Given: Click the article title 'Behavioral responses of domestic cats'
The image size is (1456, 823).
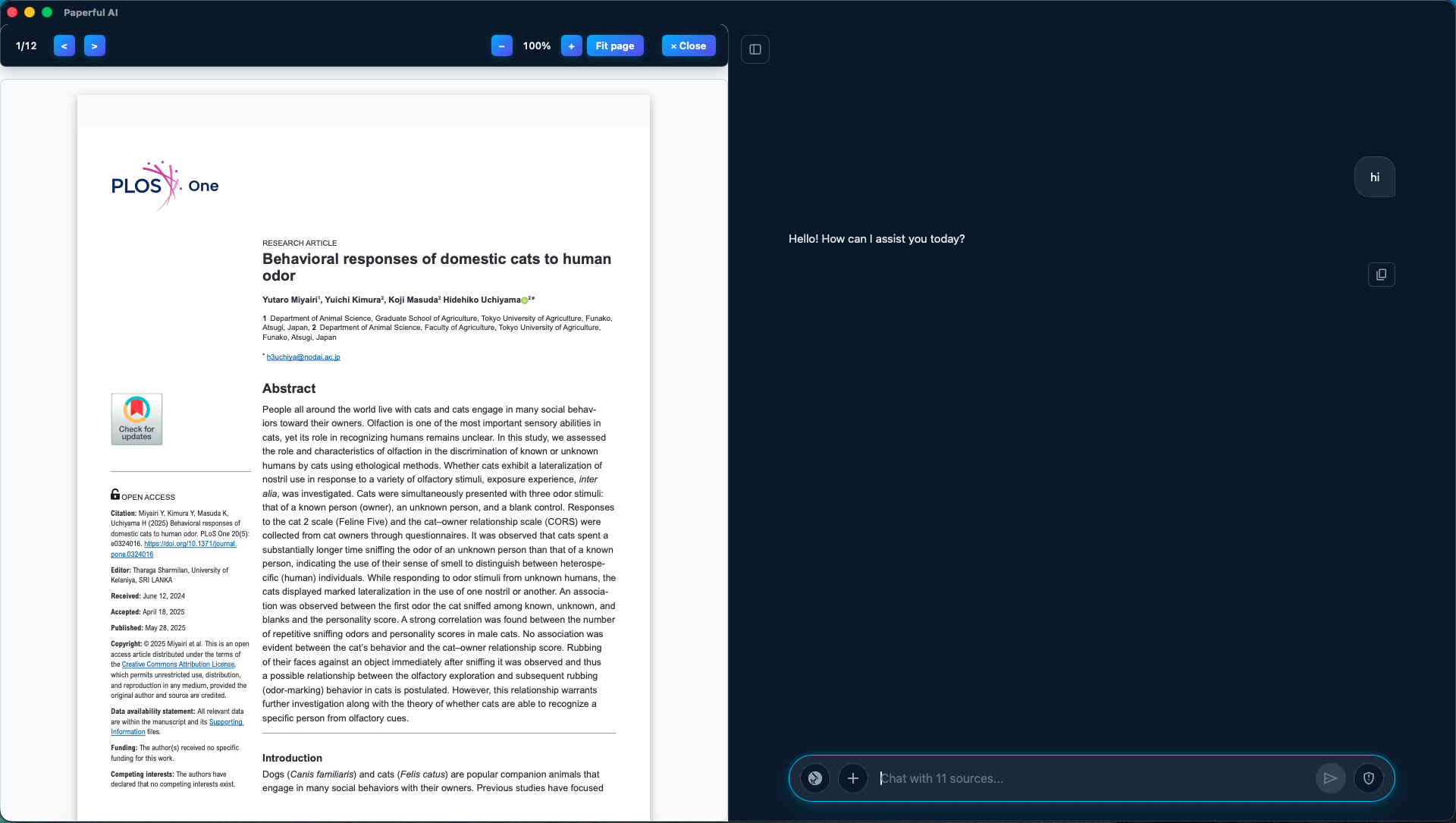Looking at the screenshot, I should click(437, 267).
